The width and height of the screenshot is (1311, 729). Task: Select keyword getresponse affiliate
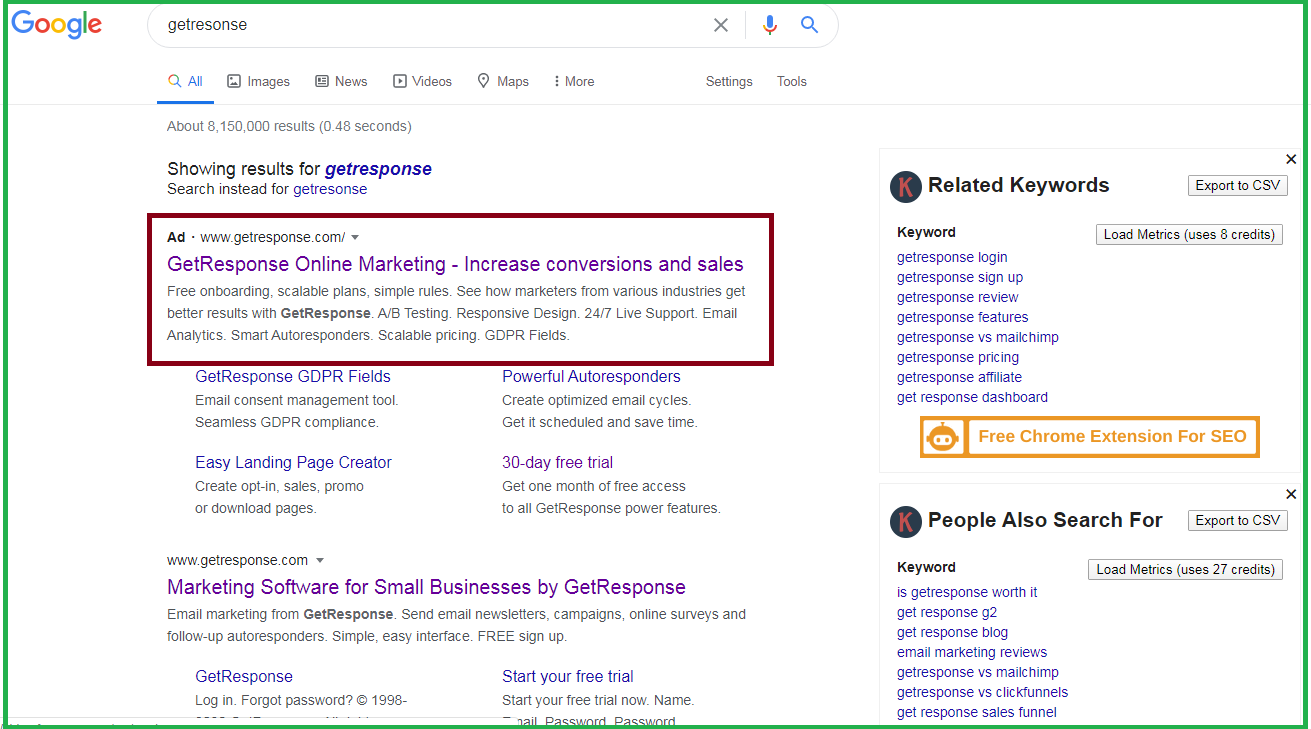959,378
